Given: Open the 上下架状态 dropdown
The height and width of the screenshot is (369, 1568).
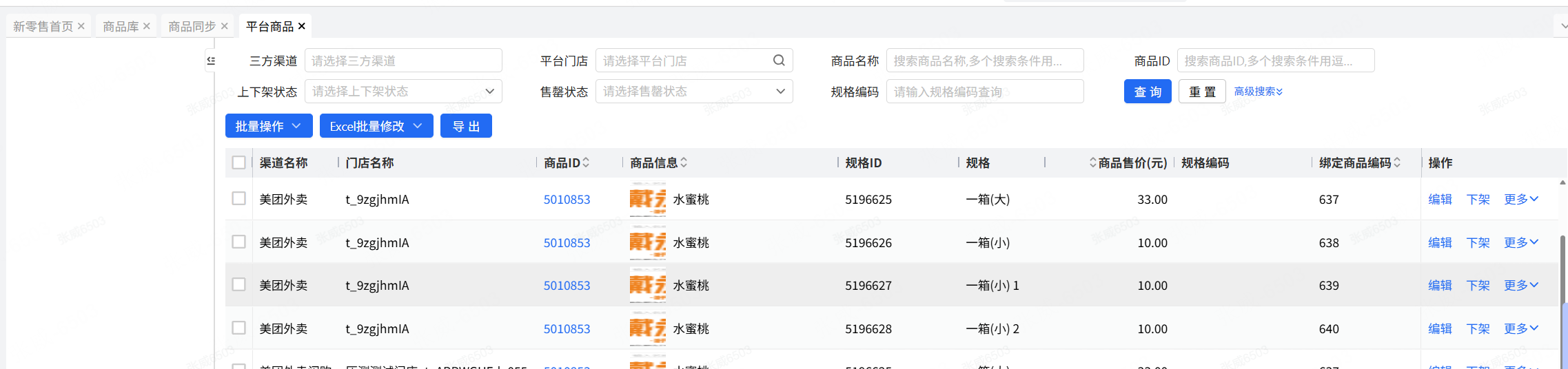Looking at the screenshot, I should tap(403, 91).
